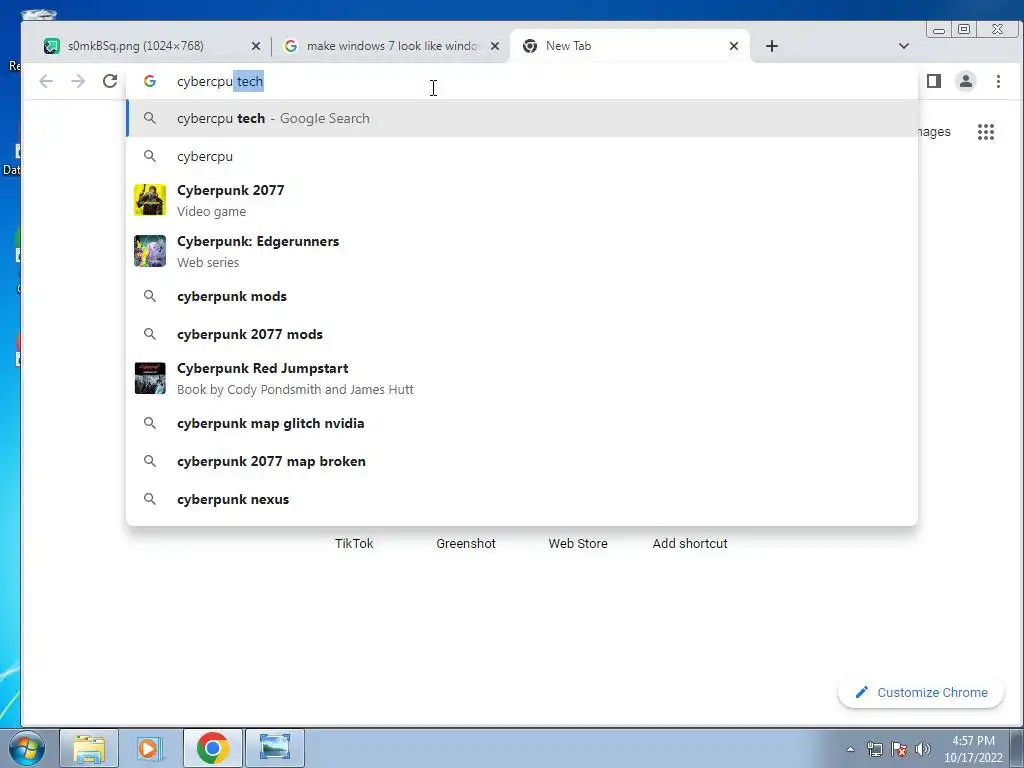Click Cyberpunk Red Jumpstart book thumbnail
This screenshot has height=768, width=1024.
point(150,378)
